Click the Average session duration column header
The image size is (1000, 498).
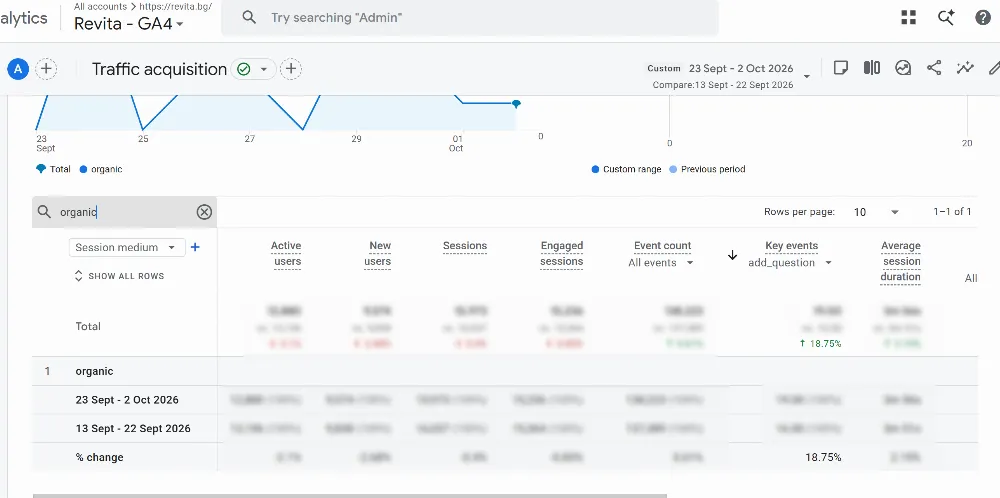coord(901,261)
